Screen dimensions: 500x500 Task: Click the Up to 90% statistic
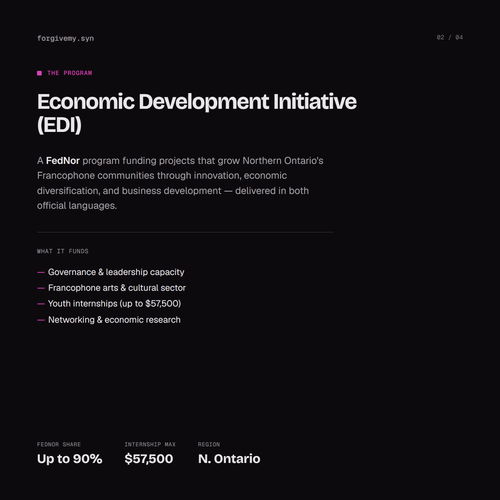(69, 459)
